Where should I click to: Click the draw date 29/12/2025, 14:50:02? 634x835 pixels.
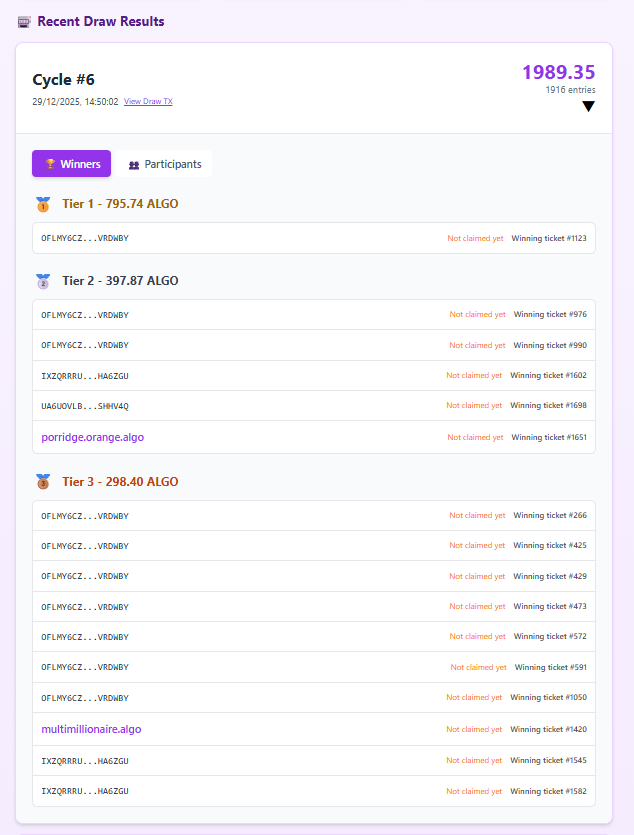75,101
